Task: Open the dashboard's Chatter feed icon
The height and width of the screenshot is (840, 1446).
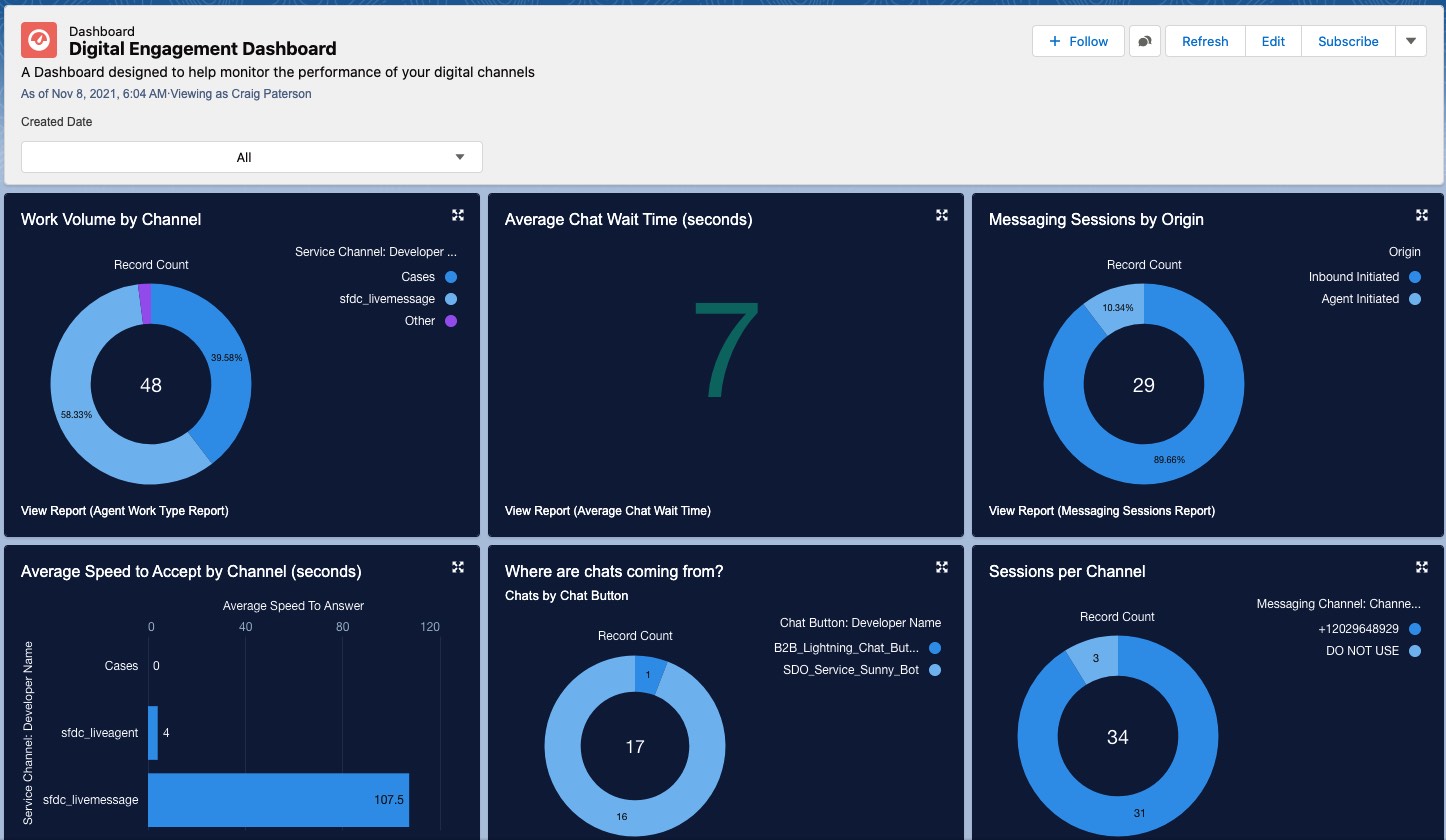Action: coord(1144,41)
